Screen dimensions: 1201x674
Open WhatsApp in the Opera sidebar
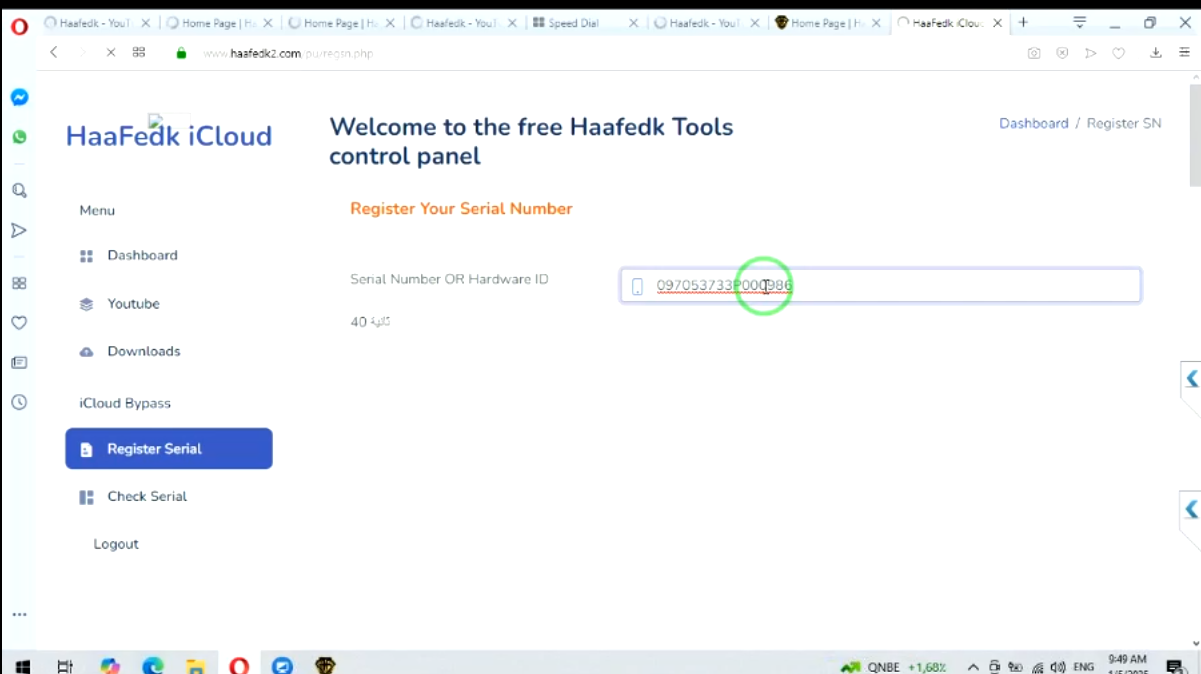[x=19, y=137]
